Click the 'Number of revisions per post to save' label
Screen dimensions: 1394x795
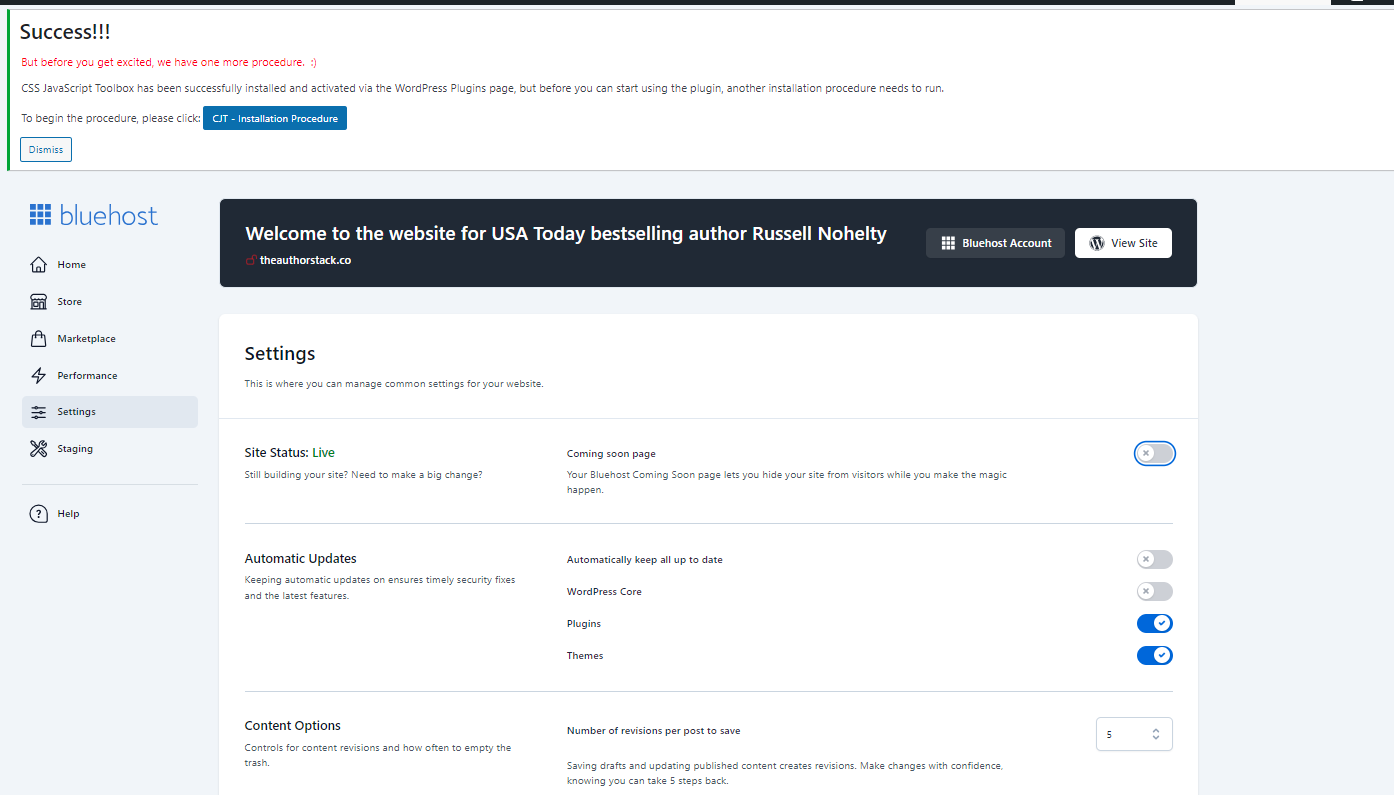coord(654,731)
